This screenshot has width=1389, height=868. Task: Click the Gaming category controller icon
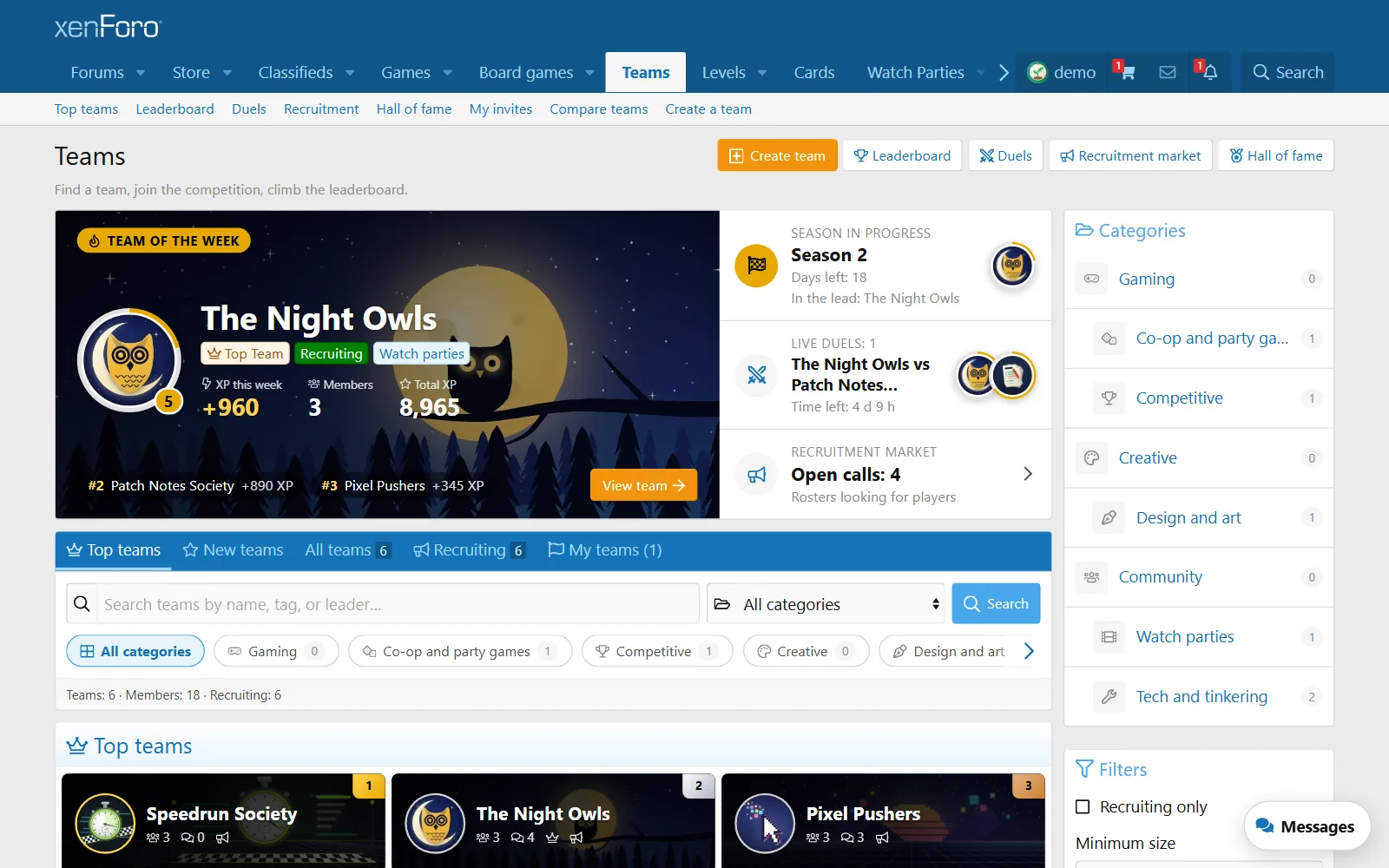tap(1092, 279)
